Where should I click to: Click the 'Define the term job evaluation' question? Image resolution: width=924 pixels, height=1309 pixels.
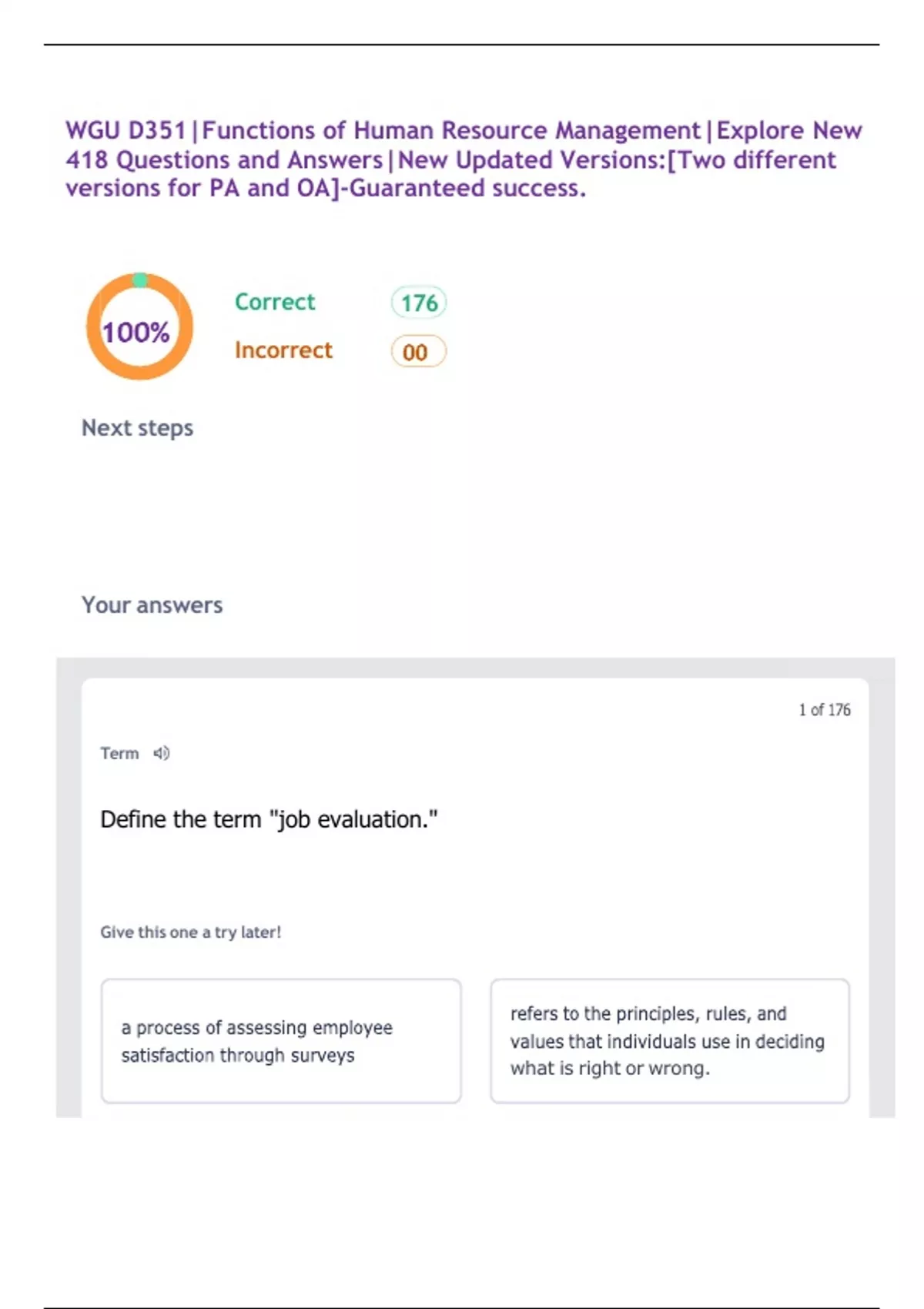pos(269,819)
